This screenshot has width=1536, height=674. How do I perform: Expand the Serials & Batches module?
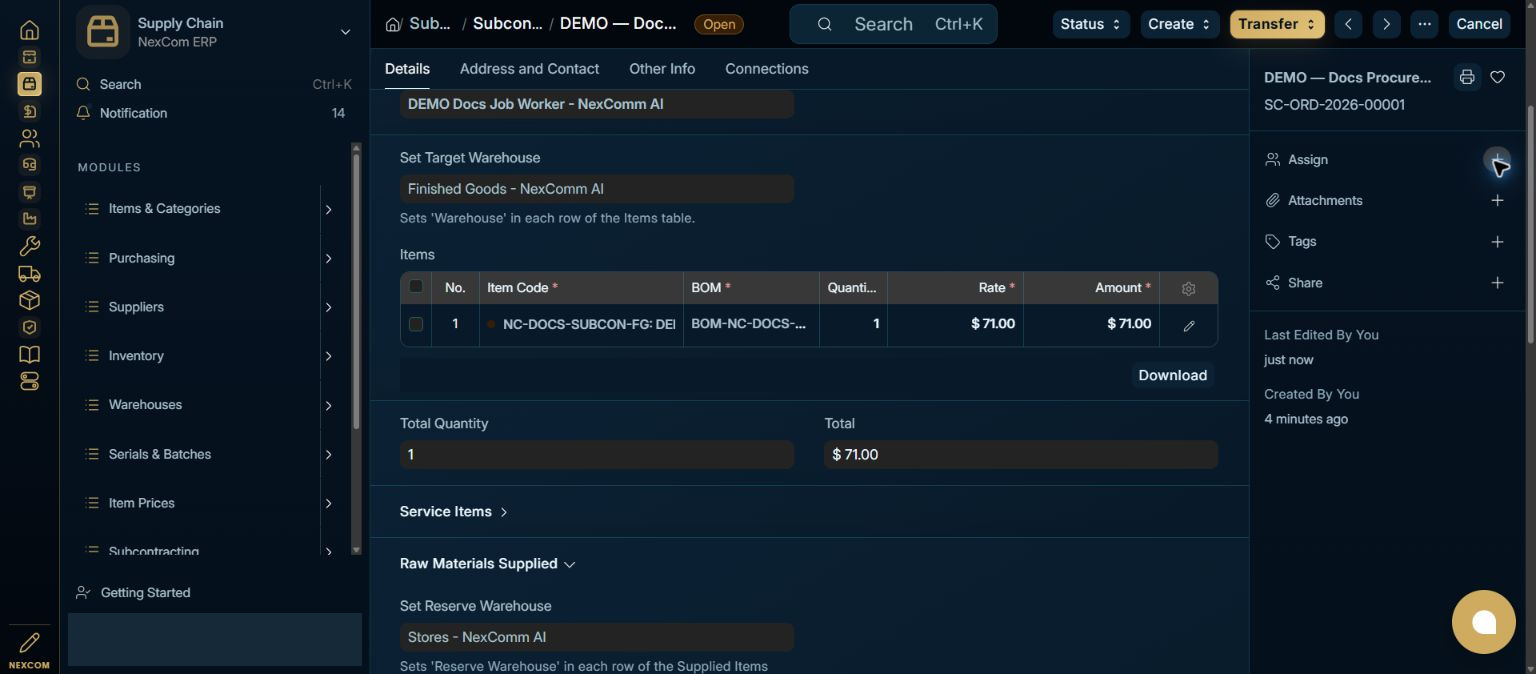pos(328,454)
